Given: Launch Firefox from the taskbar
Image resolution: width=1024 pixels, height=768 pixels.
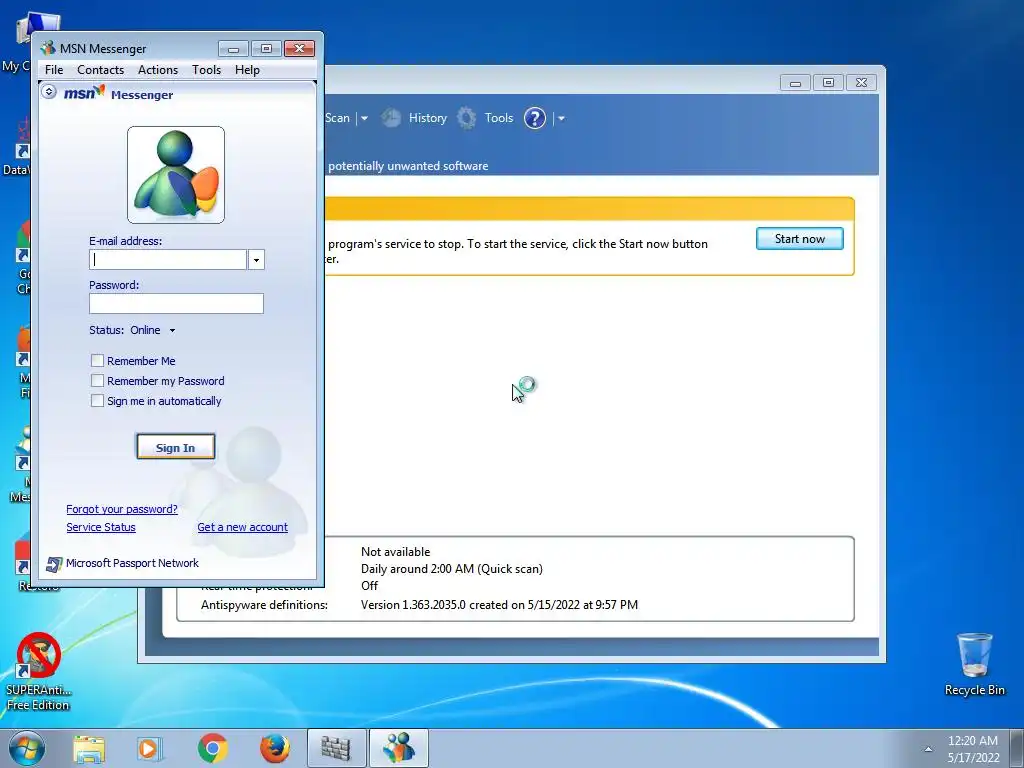Looking at the screenshot, I should 275,749.
